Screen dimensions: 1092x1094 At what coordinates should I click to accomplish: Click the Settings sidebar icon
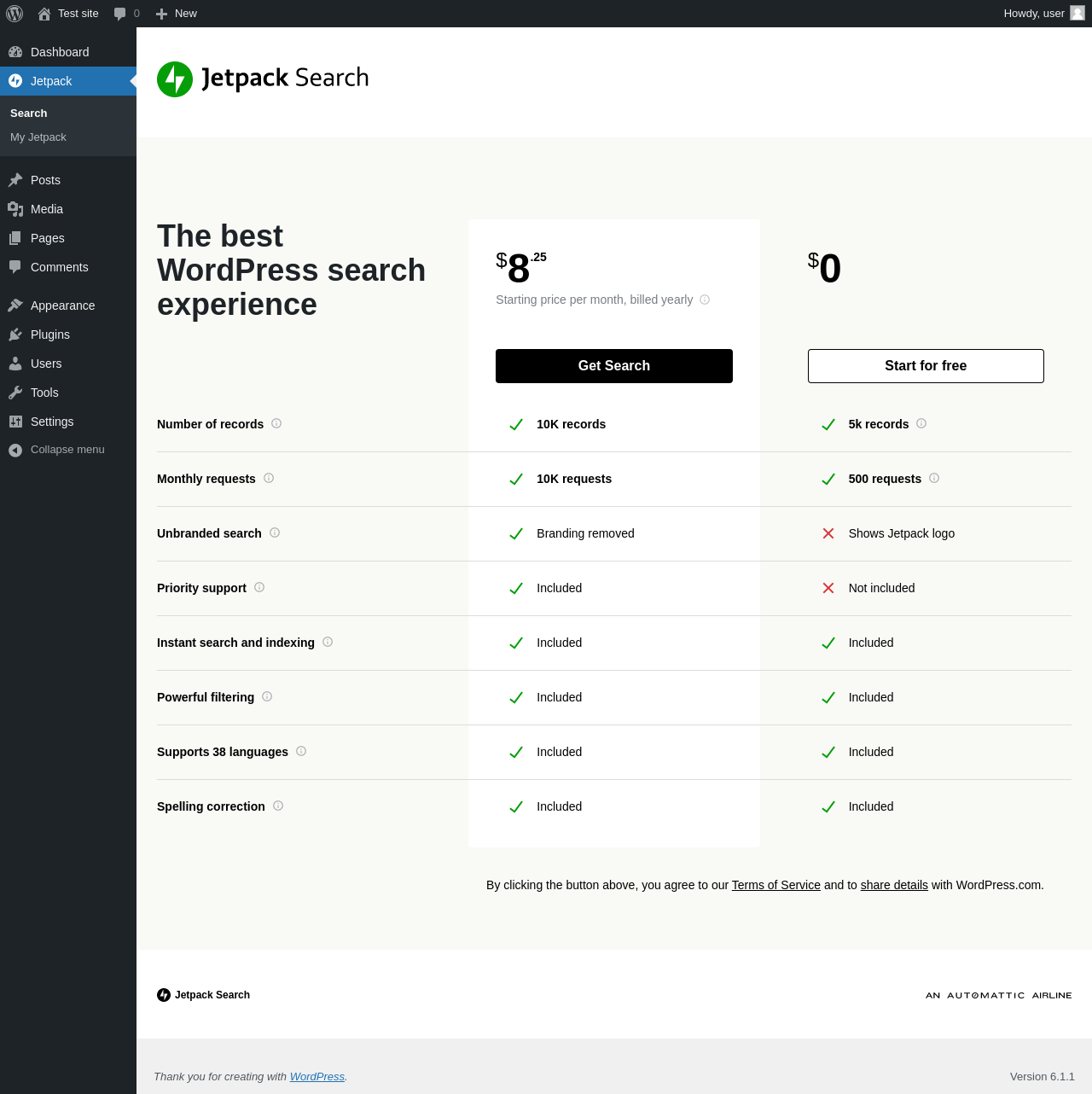point(15,422)
